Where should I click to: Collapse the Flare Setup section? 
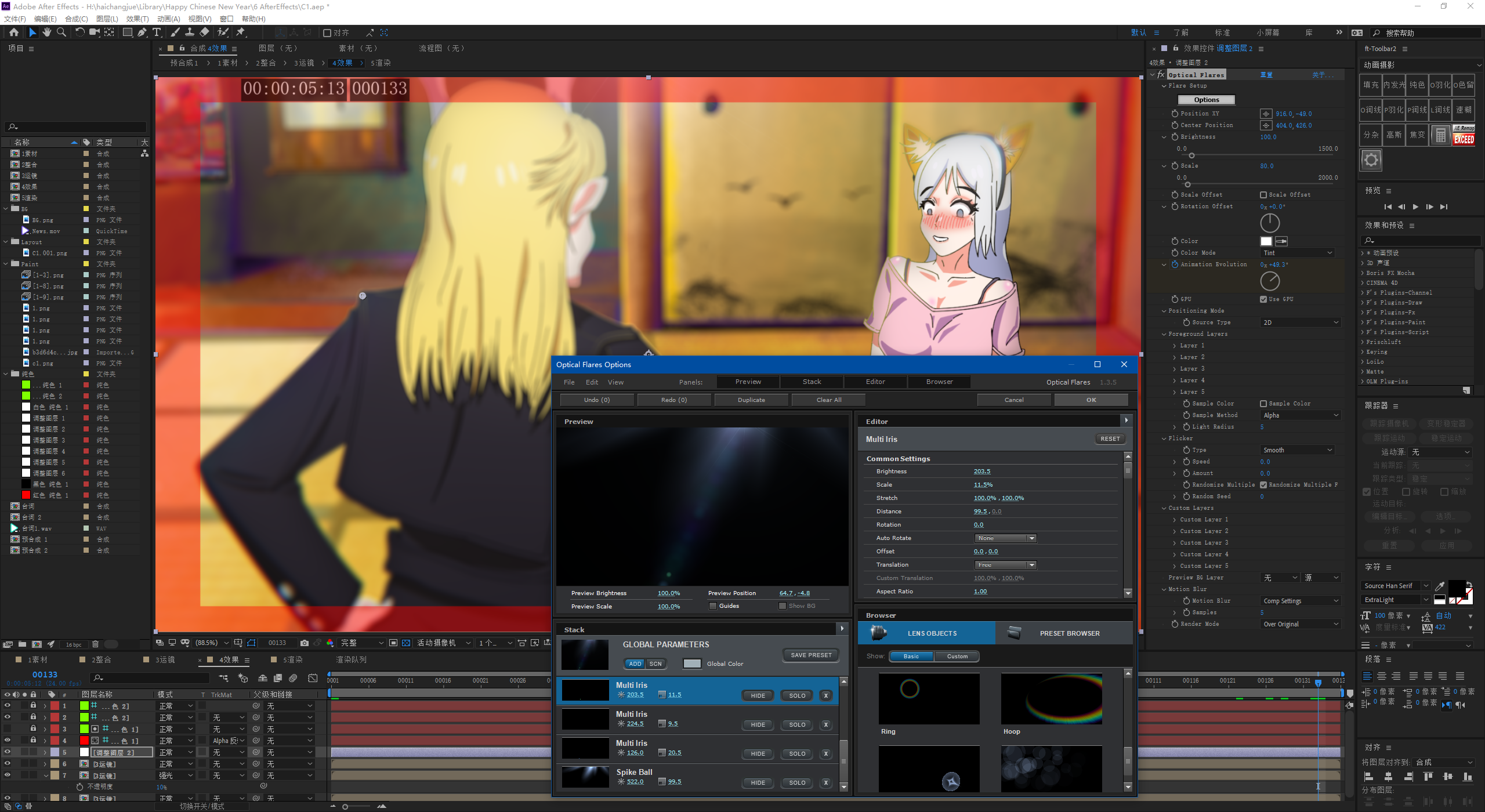(x=1164, y=86)
